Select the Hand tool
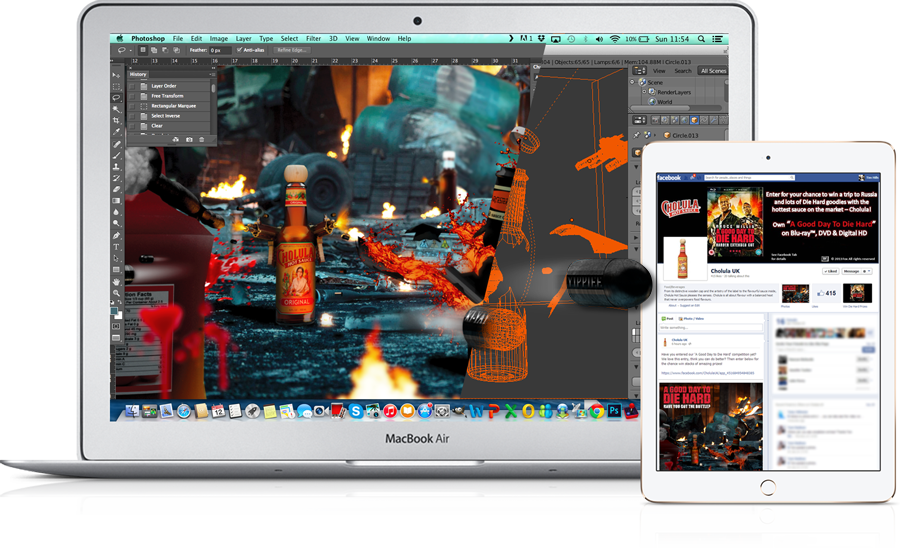The height and width of the screenshot is (548, 900). point(117,282)
